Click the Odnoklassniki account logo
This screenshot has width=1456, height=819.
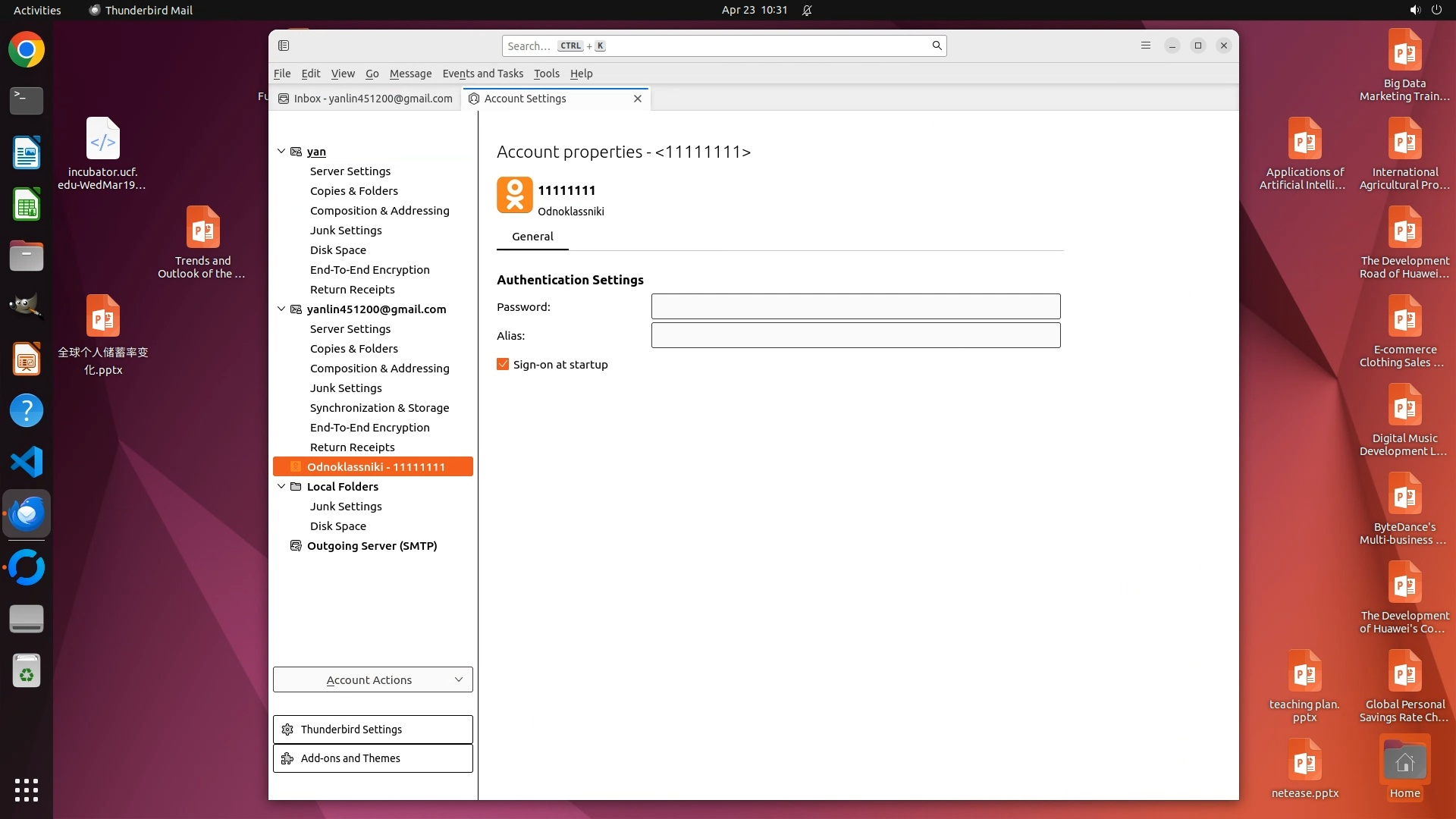point(514,195)
